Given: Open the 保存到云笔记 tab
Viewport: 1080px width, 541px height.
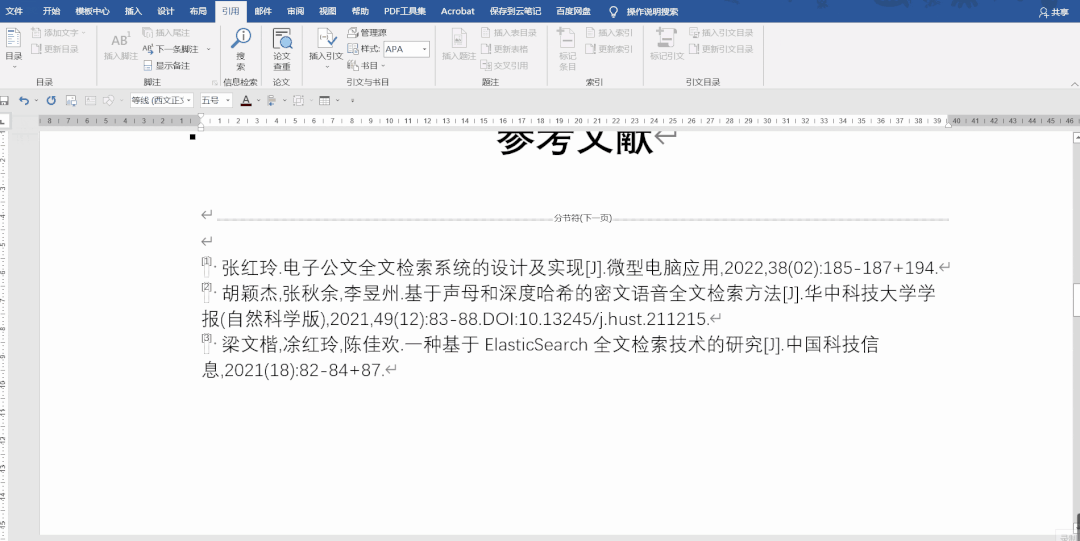Looking at the screenshot, I should point(515,11).
